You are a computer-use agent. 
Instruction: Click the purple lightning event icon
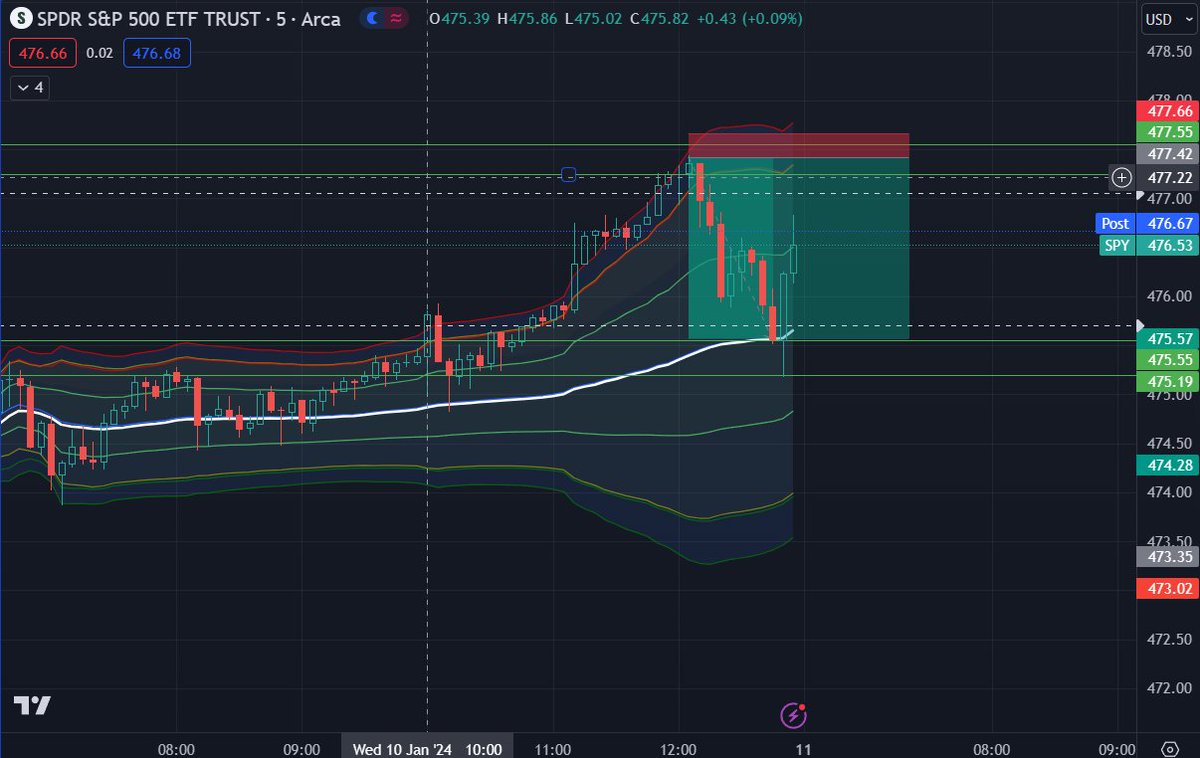pos(793,715)
